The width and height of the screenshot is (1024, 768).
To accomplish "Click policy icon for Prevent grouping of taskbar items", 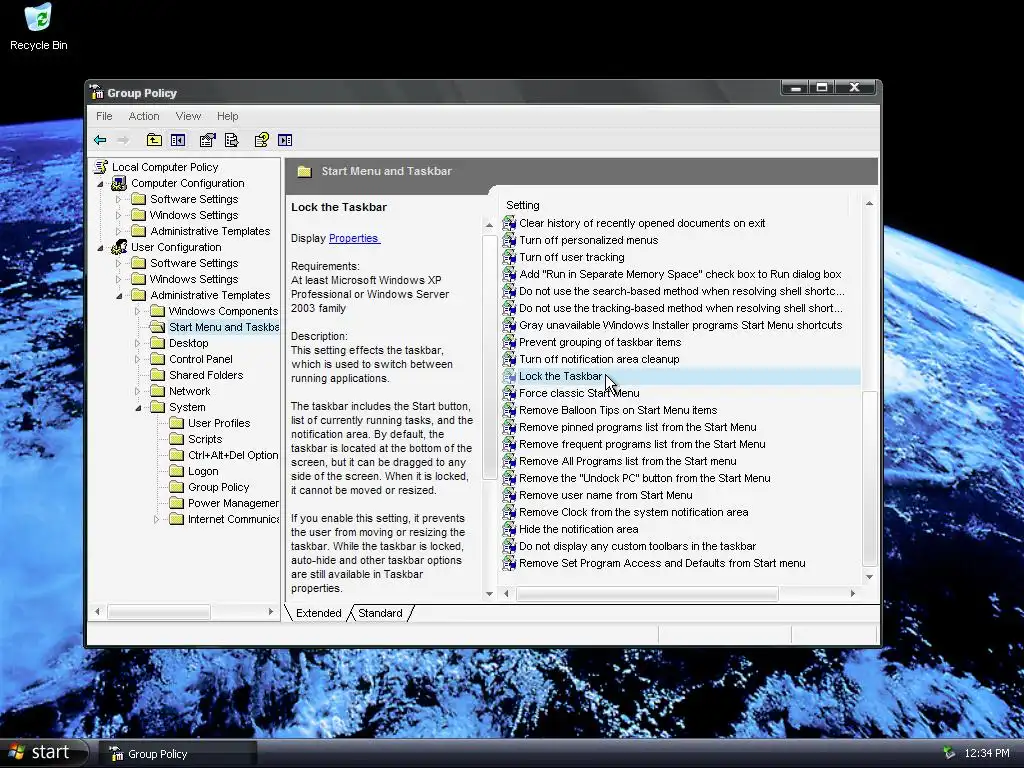I will 509,342.
